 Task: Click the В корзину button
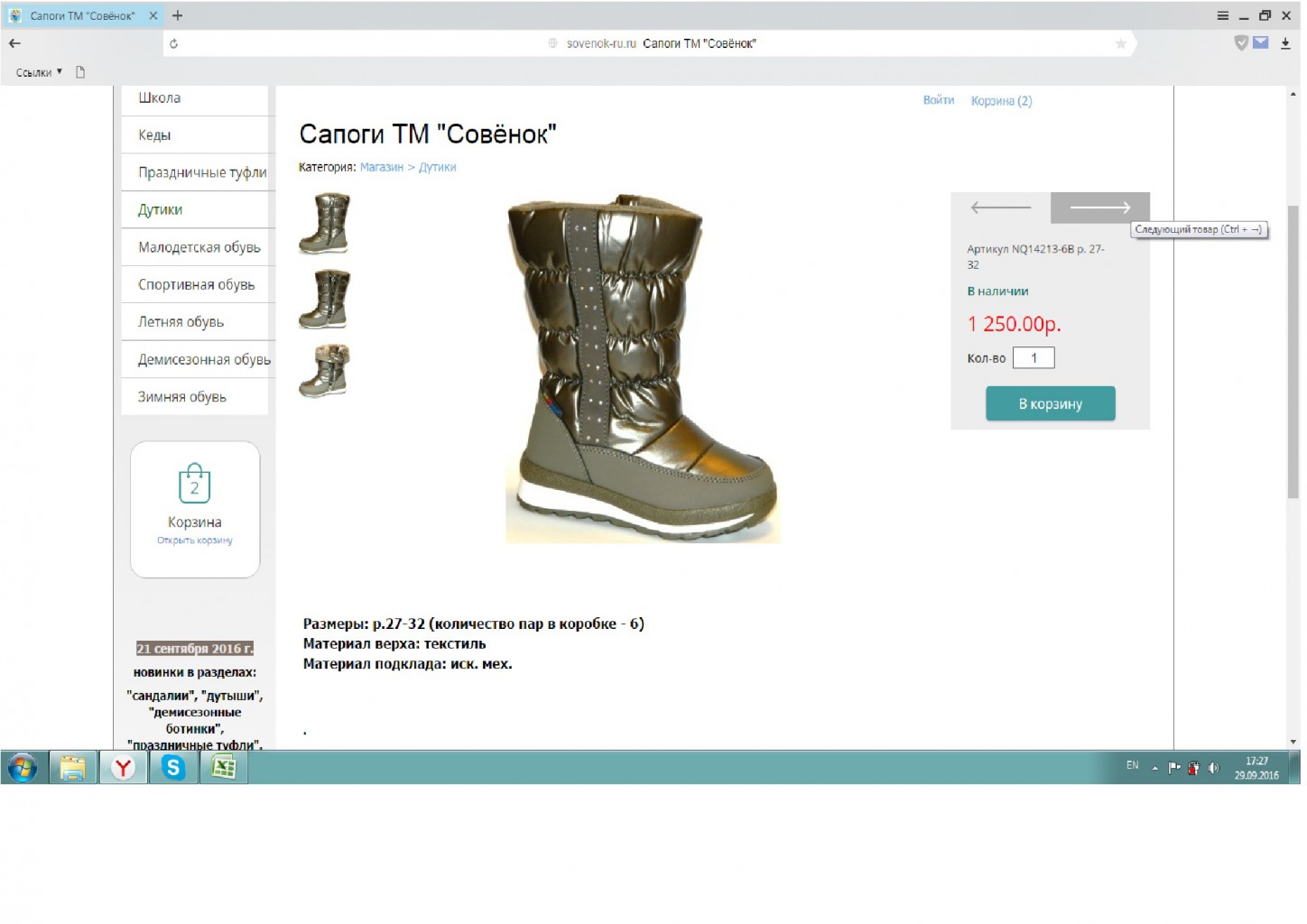[1051, 404]
